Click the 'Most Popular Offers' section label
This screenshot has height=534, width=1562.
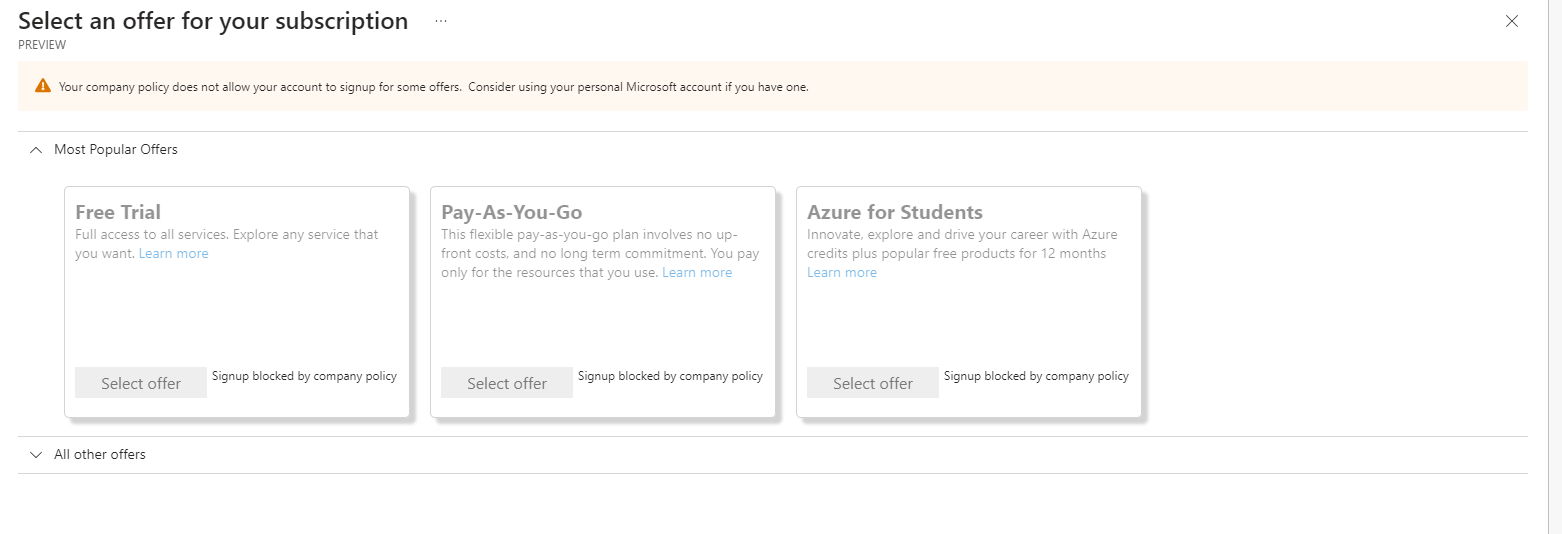click(x=116, y=150)
